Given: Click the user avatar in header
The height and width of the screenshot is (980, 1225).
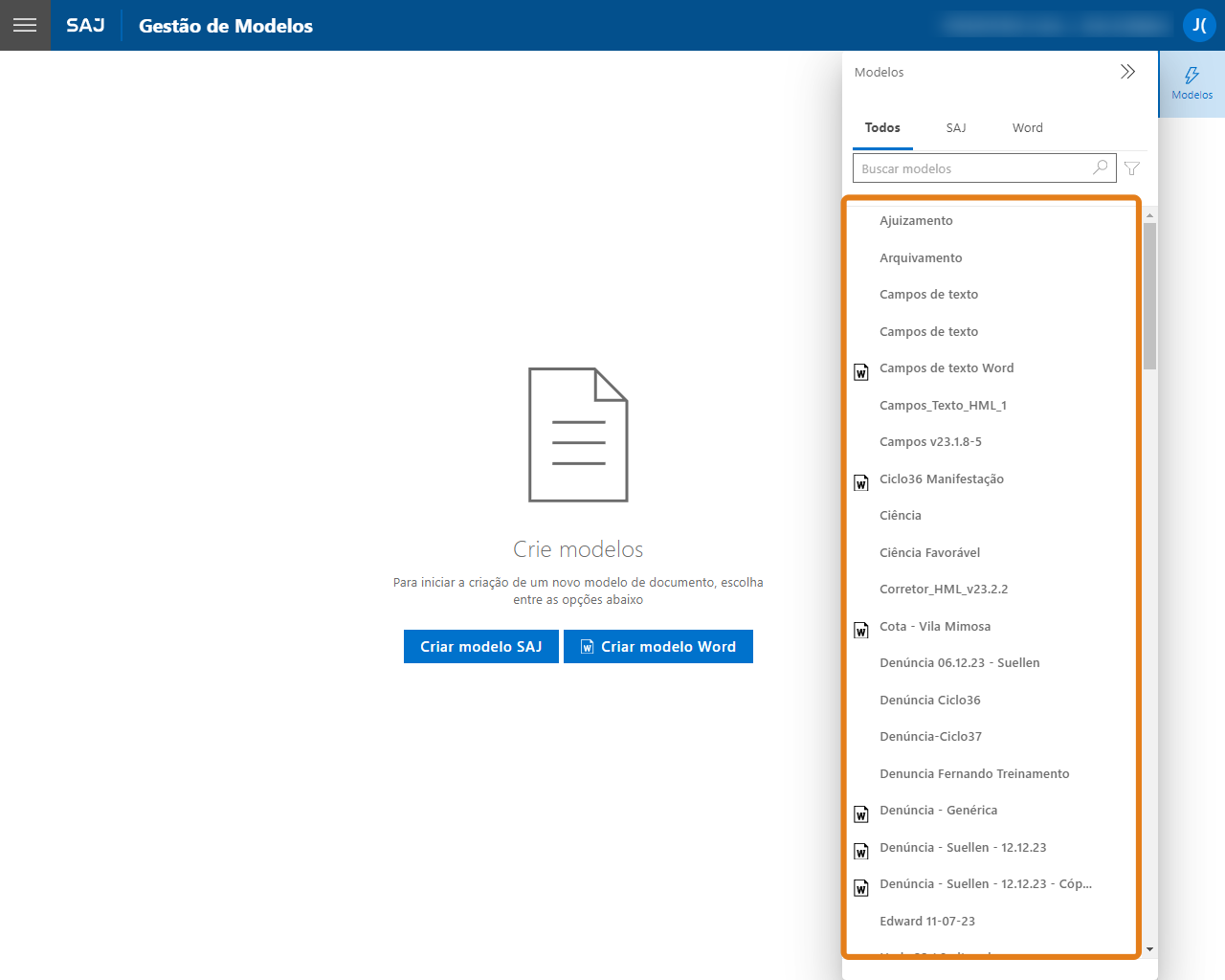Looking at the screenshot, I should (1198, 25).
